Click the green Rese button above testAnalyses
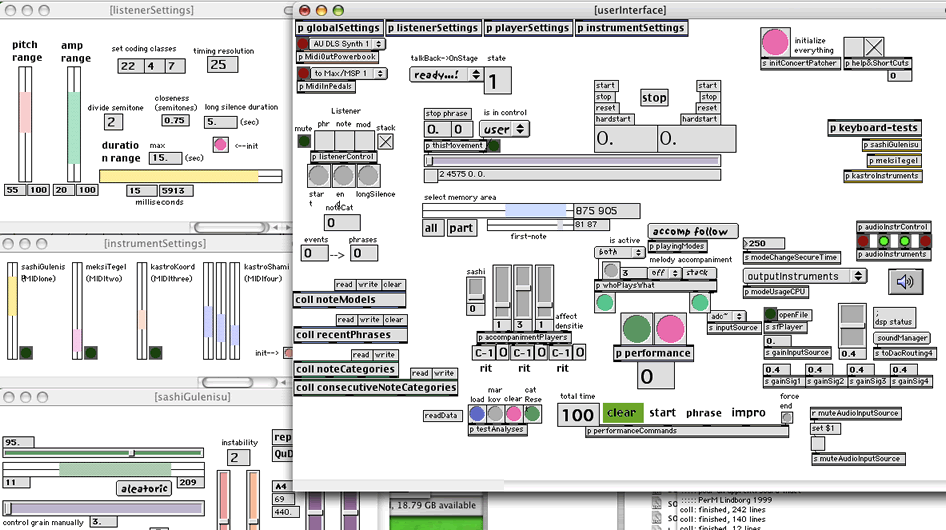Viewport: 946px width, 530px height. pyautogui.click(x=532, y=413)
